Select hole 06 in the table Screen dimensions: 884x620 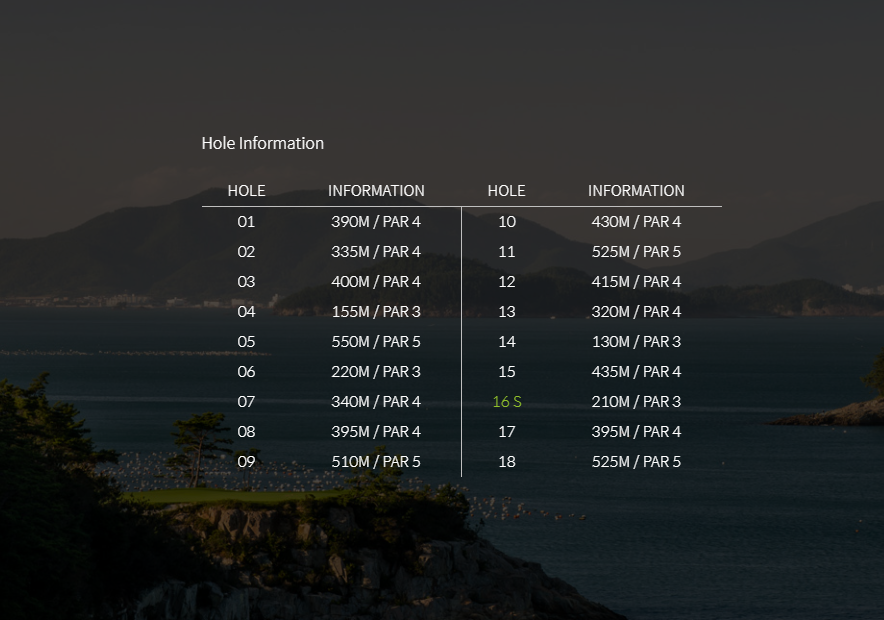246,371
